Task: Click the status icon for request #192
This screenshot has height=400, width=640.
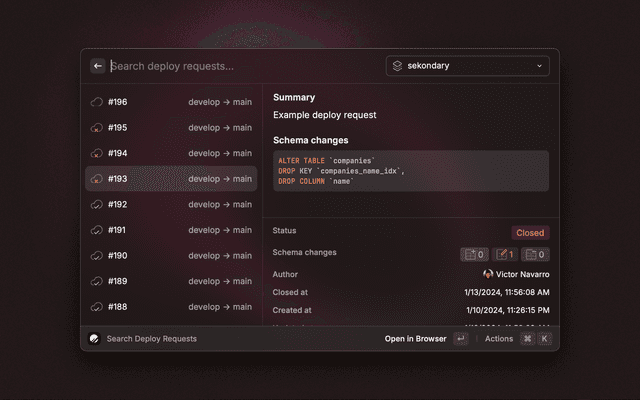Action: pos(97,204)
